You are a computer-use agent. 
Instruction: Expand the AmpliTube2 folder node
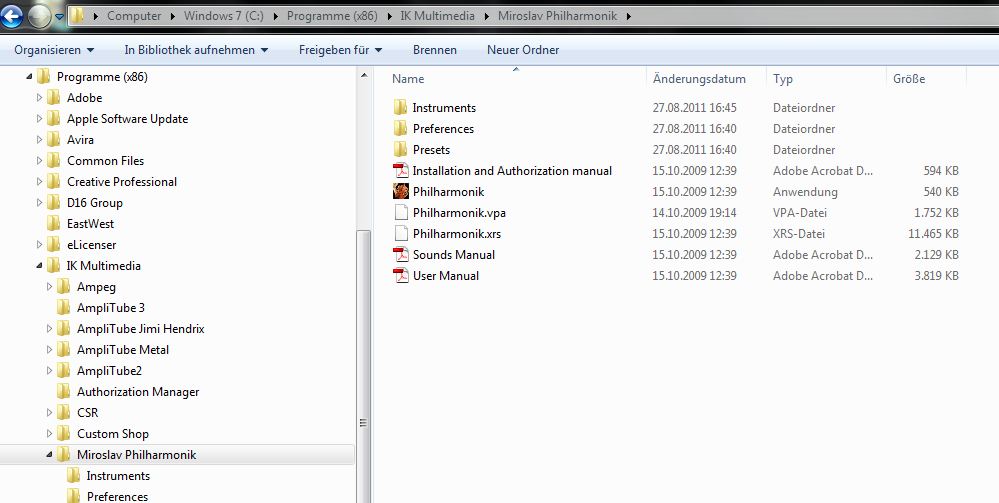(x=49, y=371)
